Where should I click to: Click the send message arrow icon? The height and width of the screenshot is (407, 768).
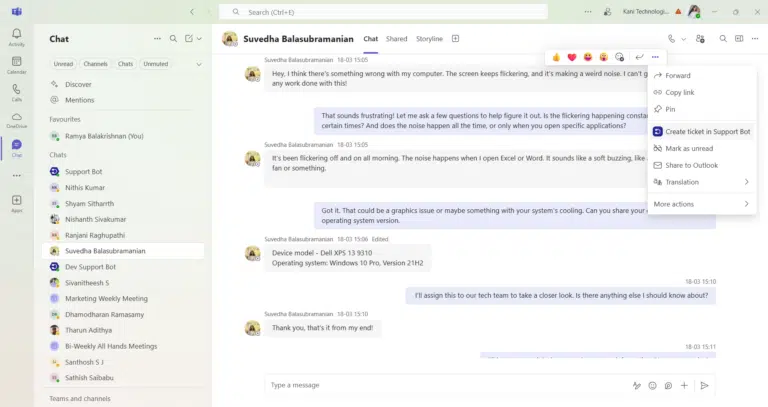pos(704,385)
